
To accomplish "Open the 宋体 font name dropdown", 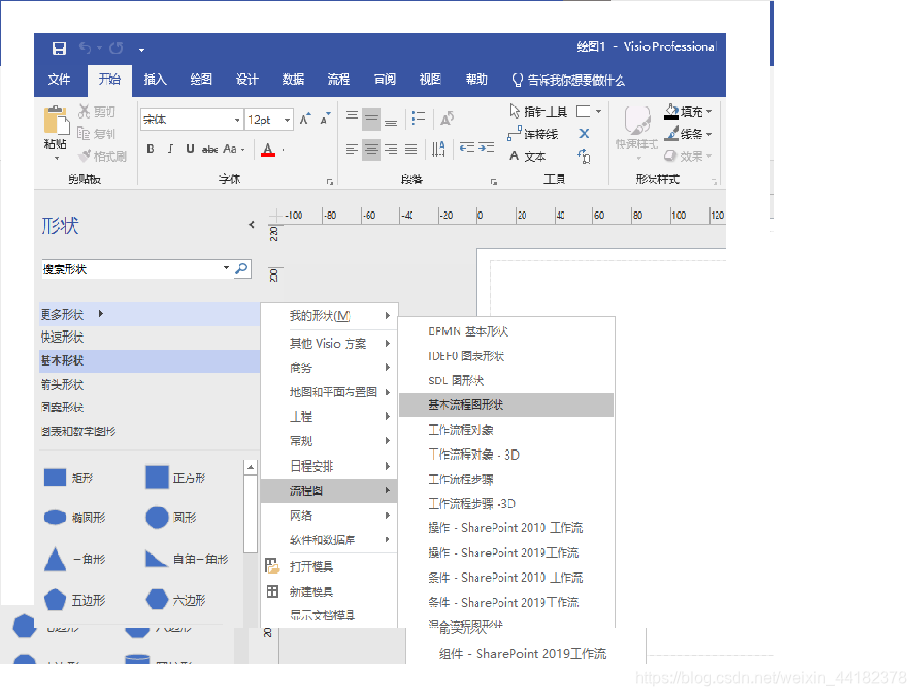I will 237,120.
